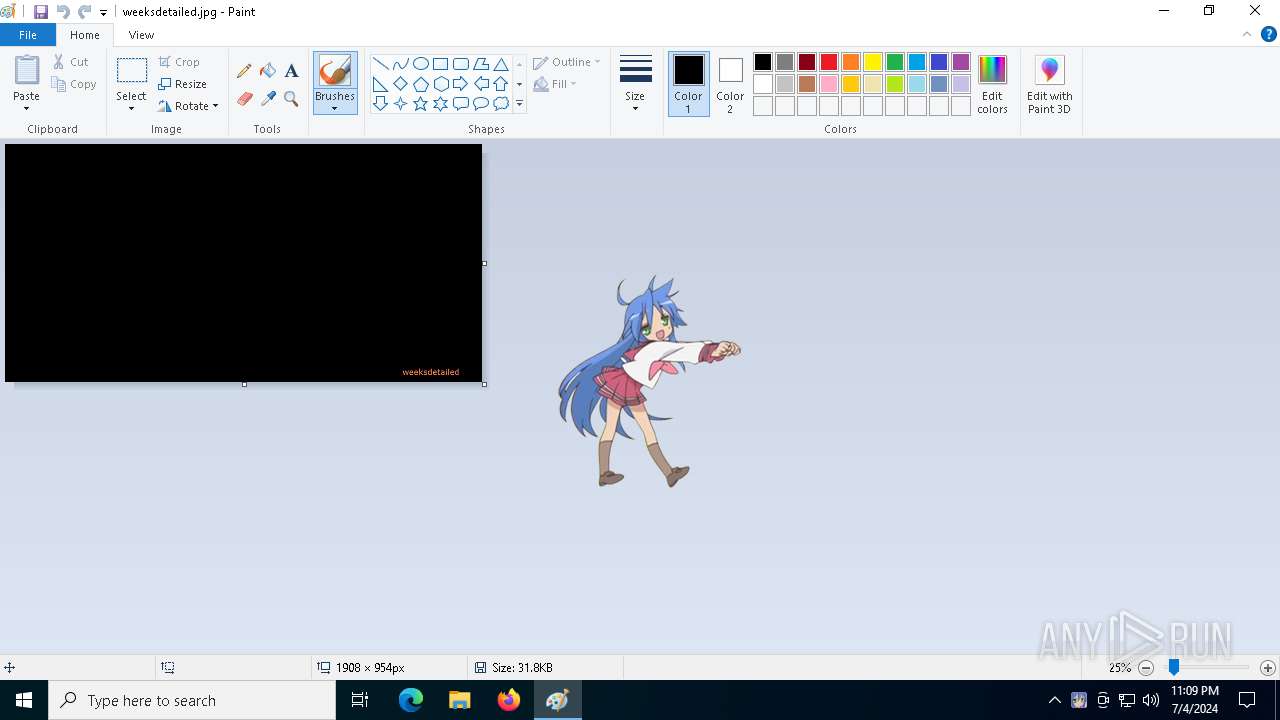Pick the yellow color swatch
The width and height of the screenshot is (1280, 720).
873,62
